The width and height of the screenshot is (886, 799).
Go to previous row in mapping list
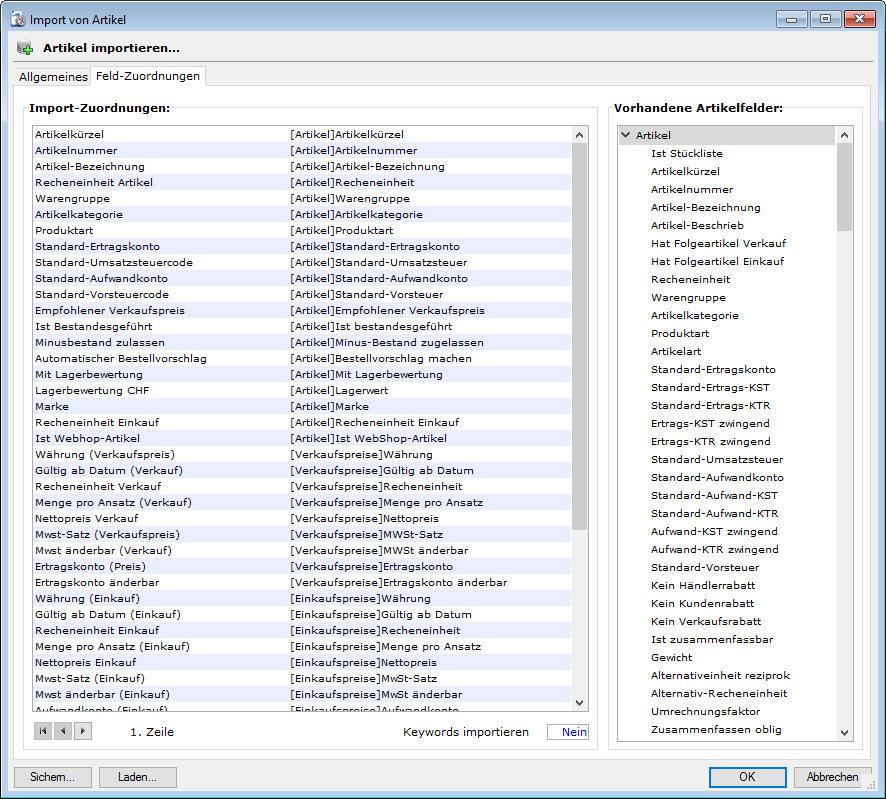click(x=63, y=731)
